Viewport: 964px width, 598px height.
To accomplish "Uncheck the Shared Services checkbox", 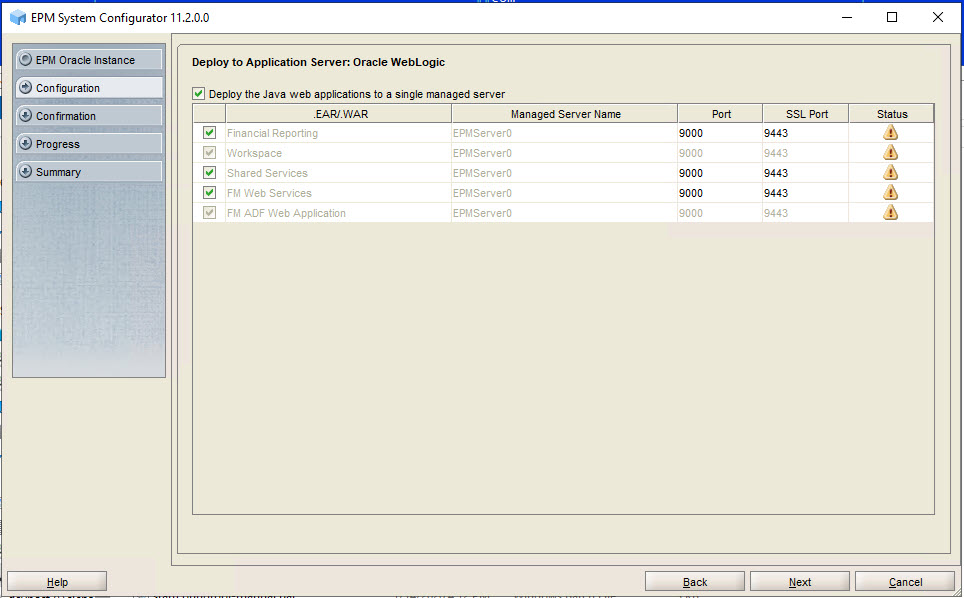I will click(210, 173).
